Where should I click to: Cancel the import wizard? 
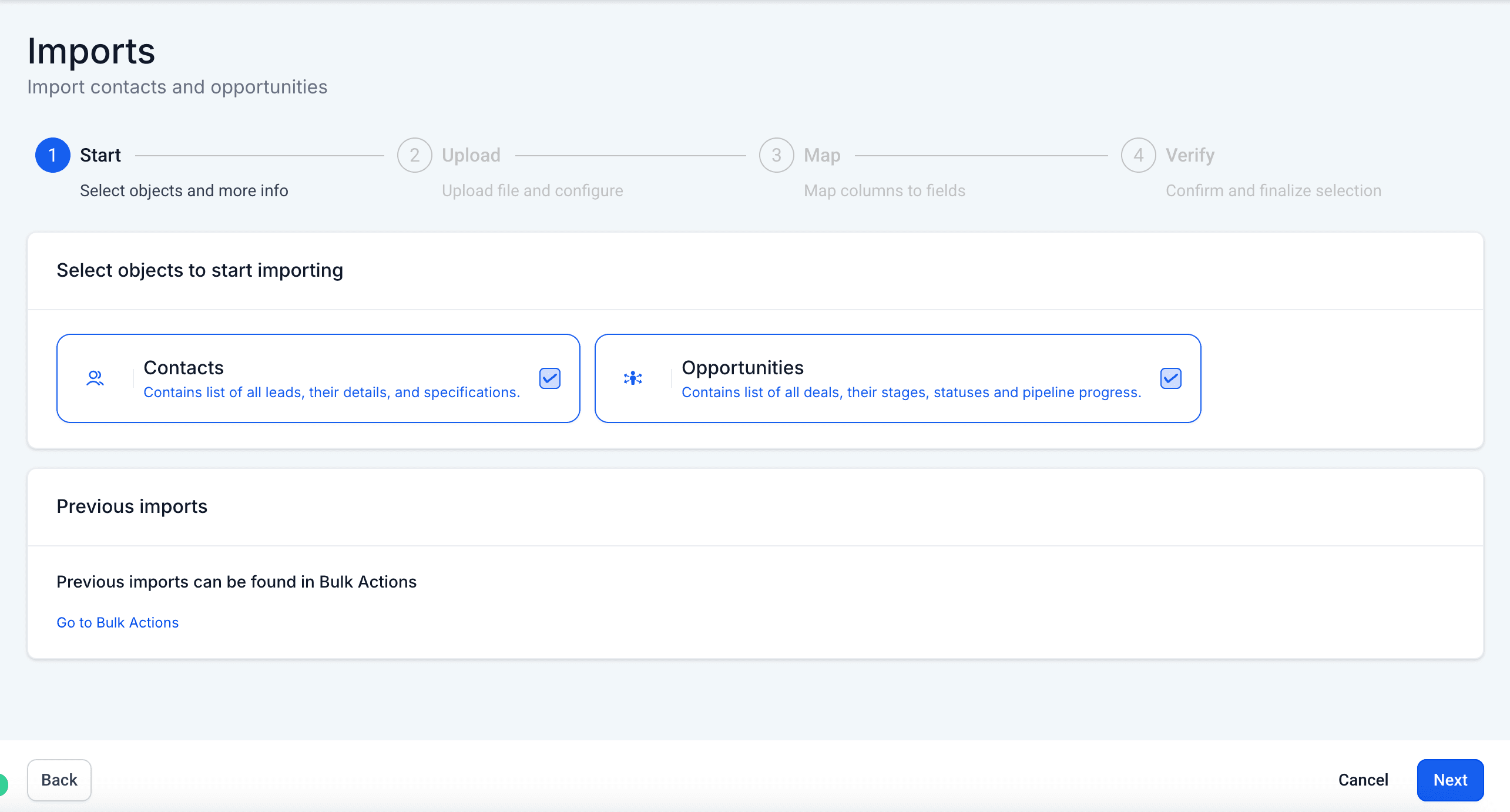pos(1363,780)
